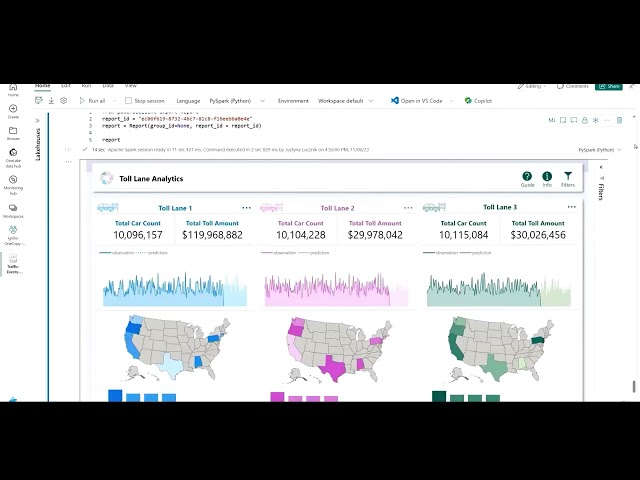Select the Data ribbon tab
This screenshot has width=640, height=480.
click(x=108, y=86)
